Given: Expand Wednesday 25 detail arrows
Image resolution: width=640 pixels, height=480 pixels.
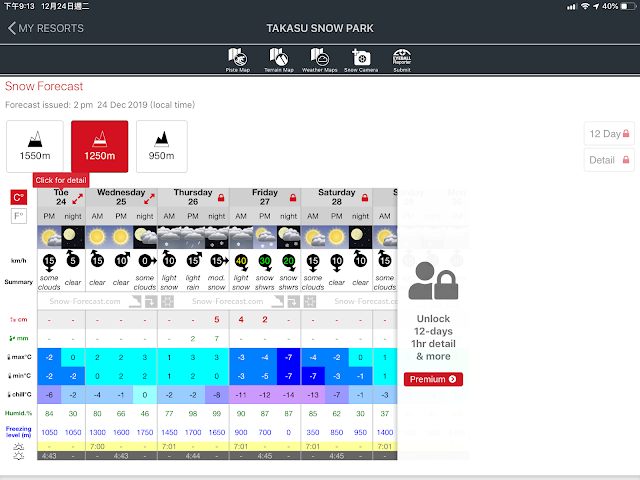Looking at the screenshot, I should click(149, 199).
